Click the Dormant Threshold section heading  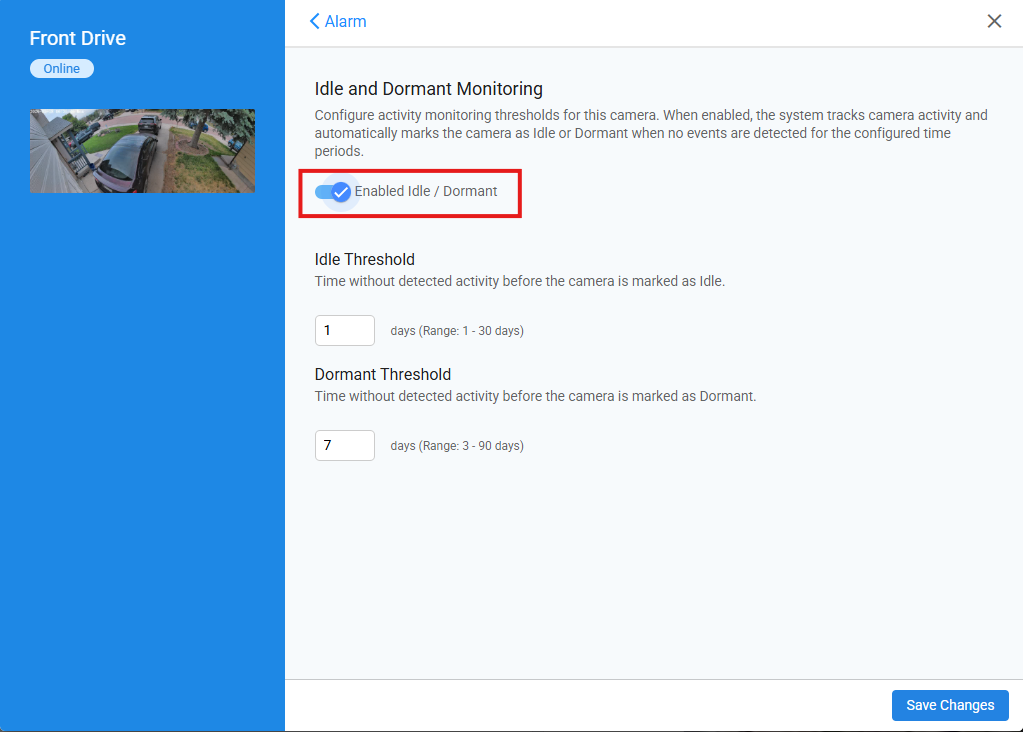(383, 374)
